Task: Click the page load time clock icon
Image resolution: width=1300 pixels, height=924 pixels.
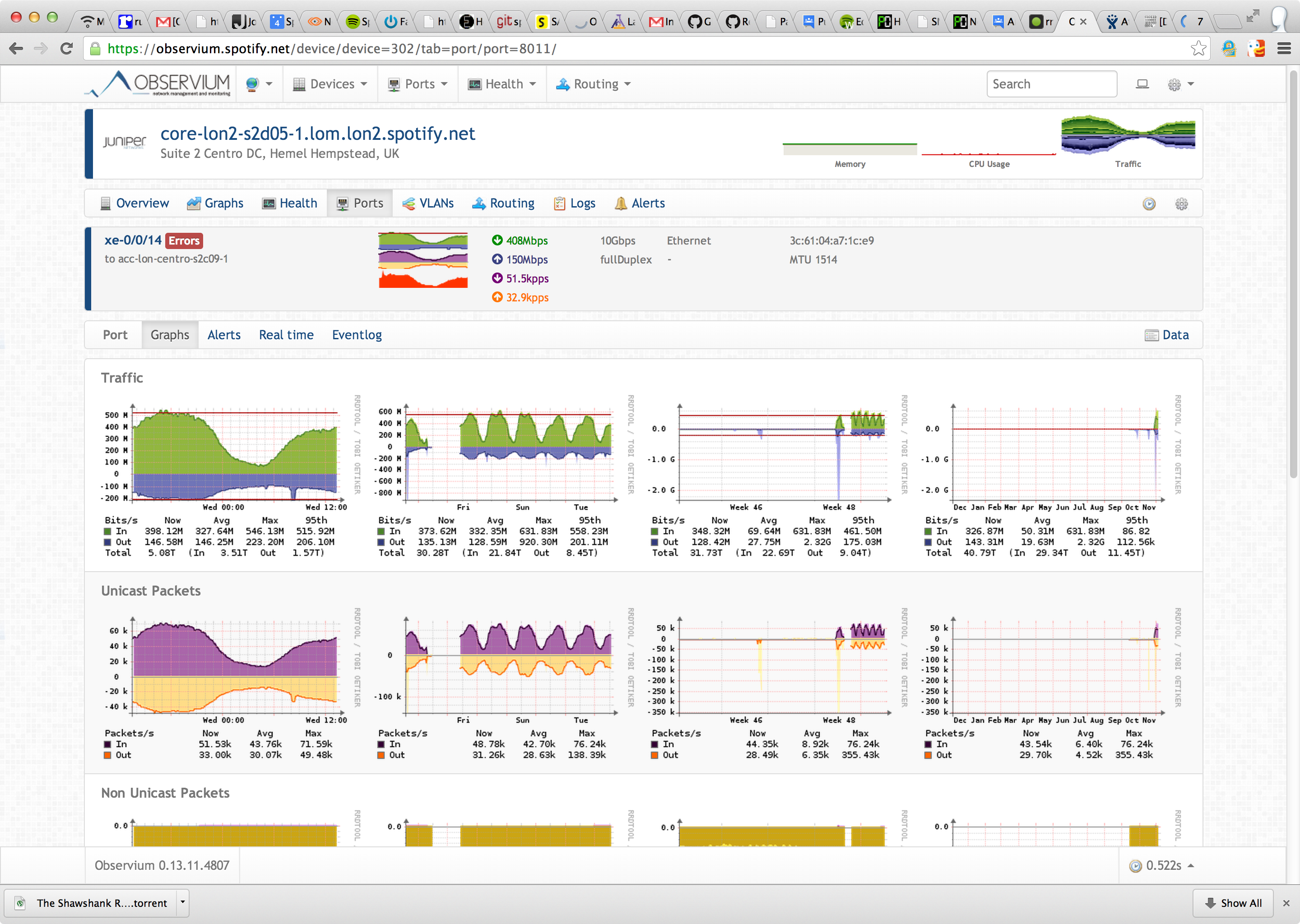Action: 1135,865
